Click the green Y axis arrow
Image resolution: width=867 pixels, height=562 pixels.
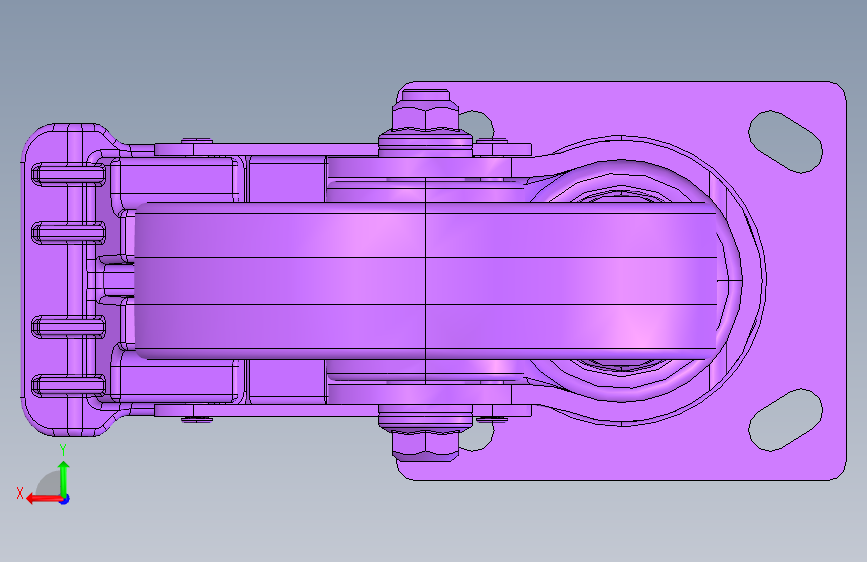(64, 478)
